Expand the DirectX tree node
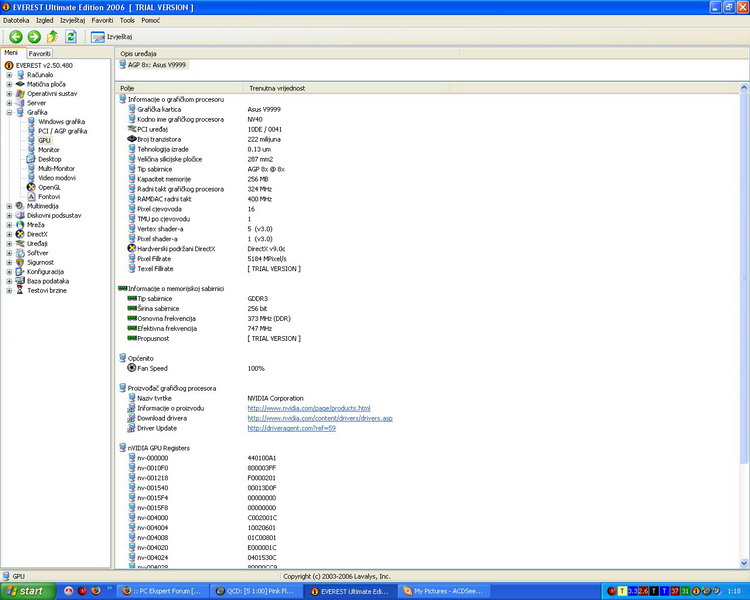The width and height of the screenshot is (750, 600). (x=9, y=234)
